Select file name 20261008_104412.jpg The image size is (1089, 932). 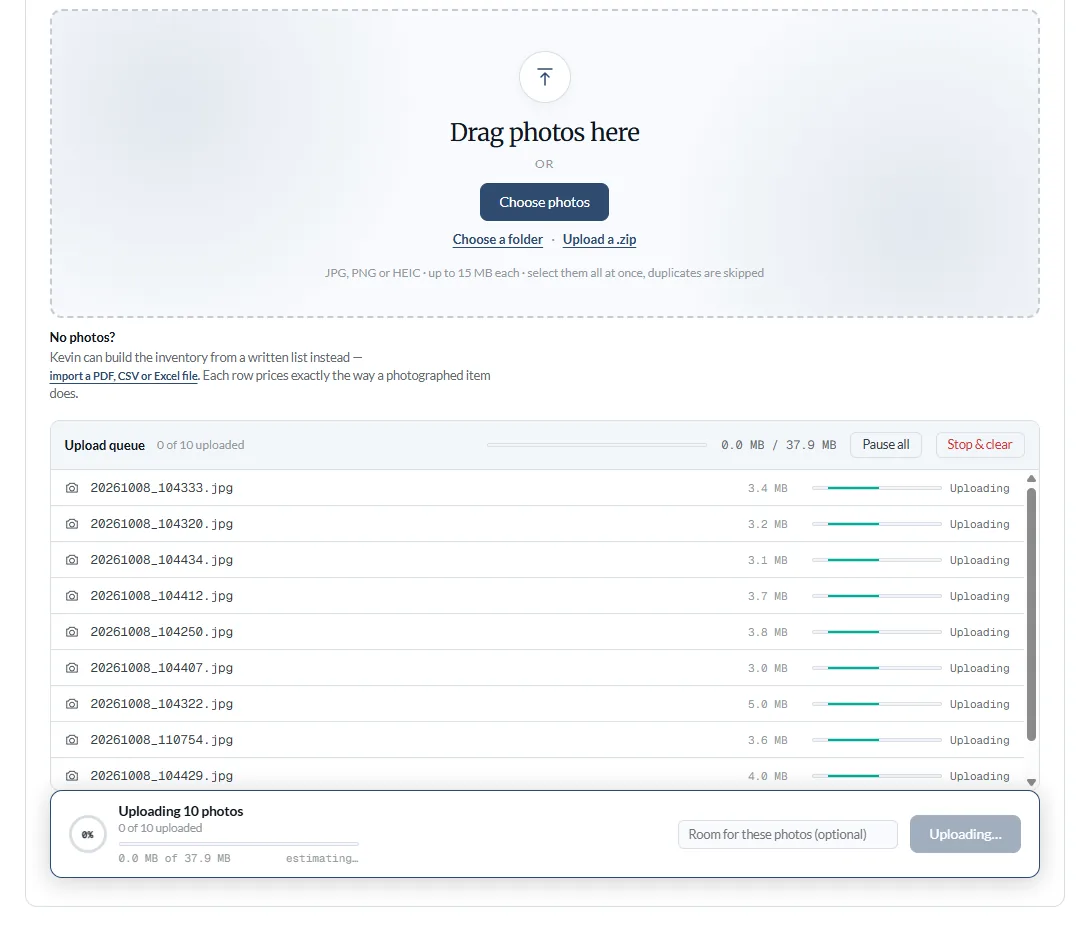[161, 597]
